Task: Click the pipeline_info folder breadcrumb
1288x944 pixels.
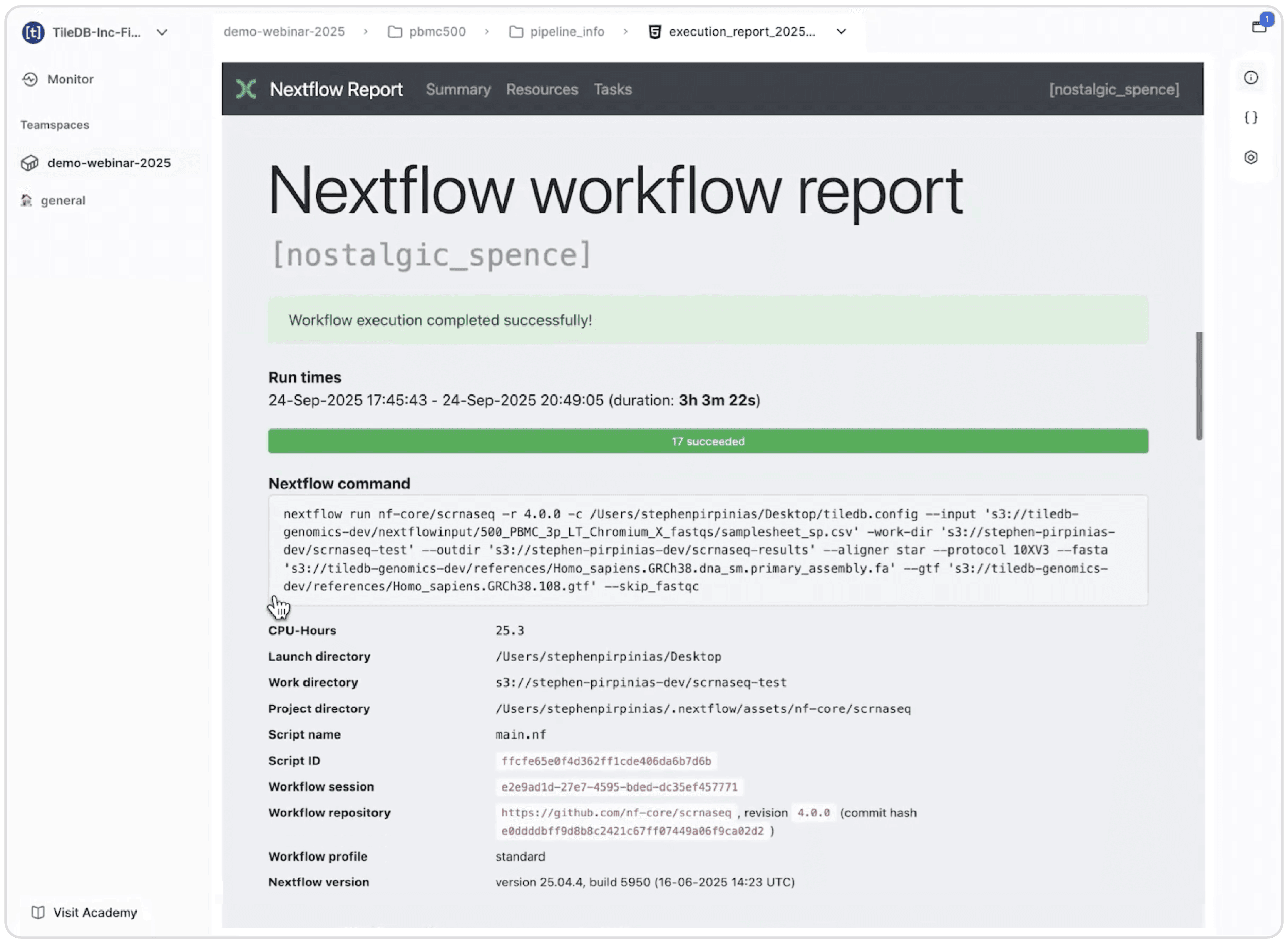Action: 567,31
